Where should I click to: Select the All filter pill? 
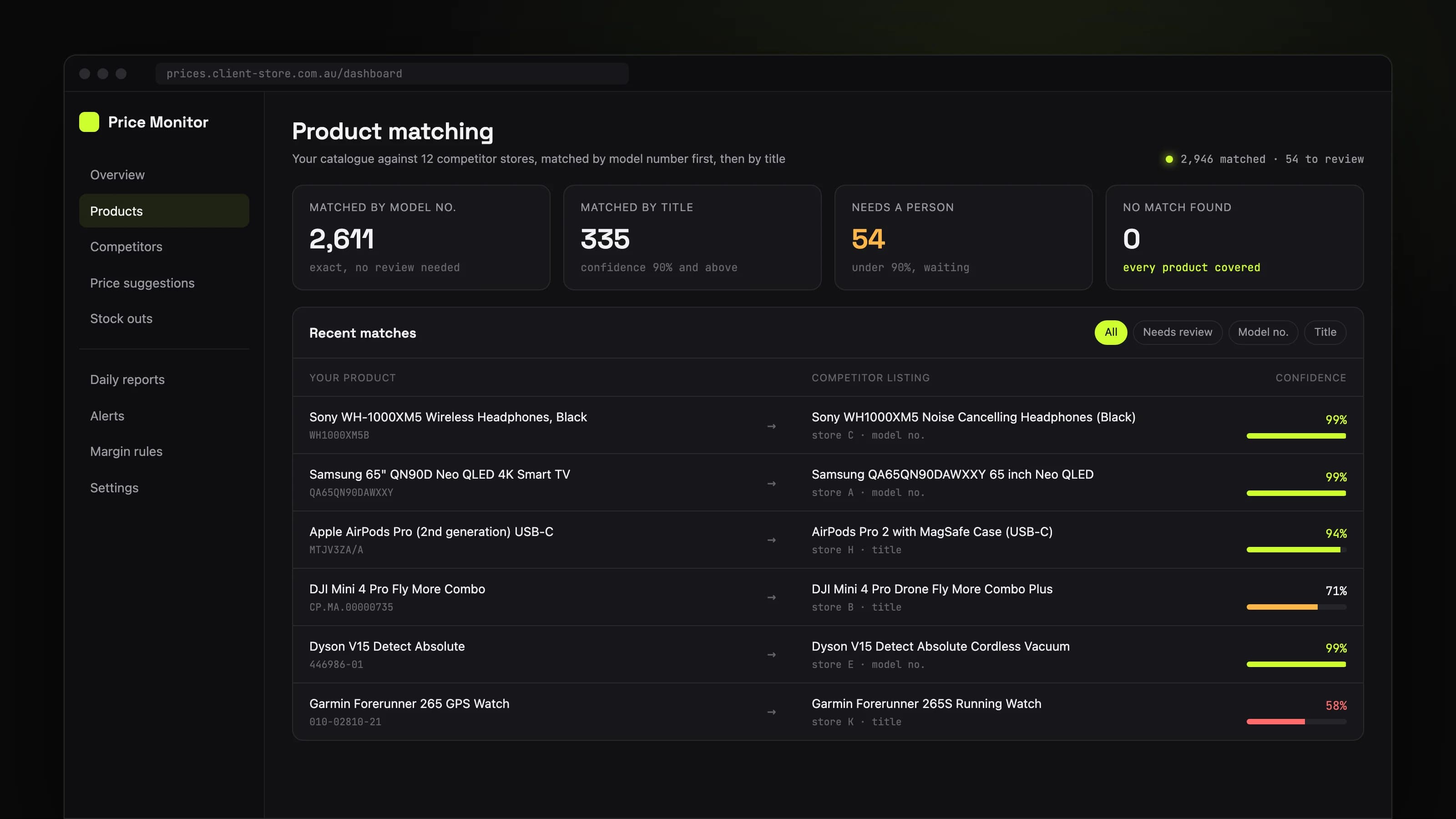[x=1111, y=332]
